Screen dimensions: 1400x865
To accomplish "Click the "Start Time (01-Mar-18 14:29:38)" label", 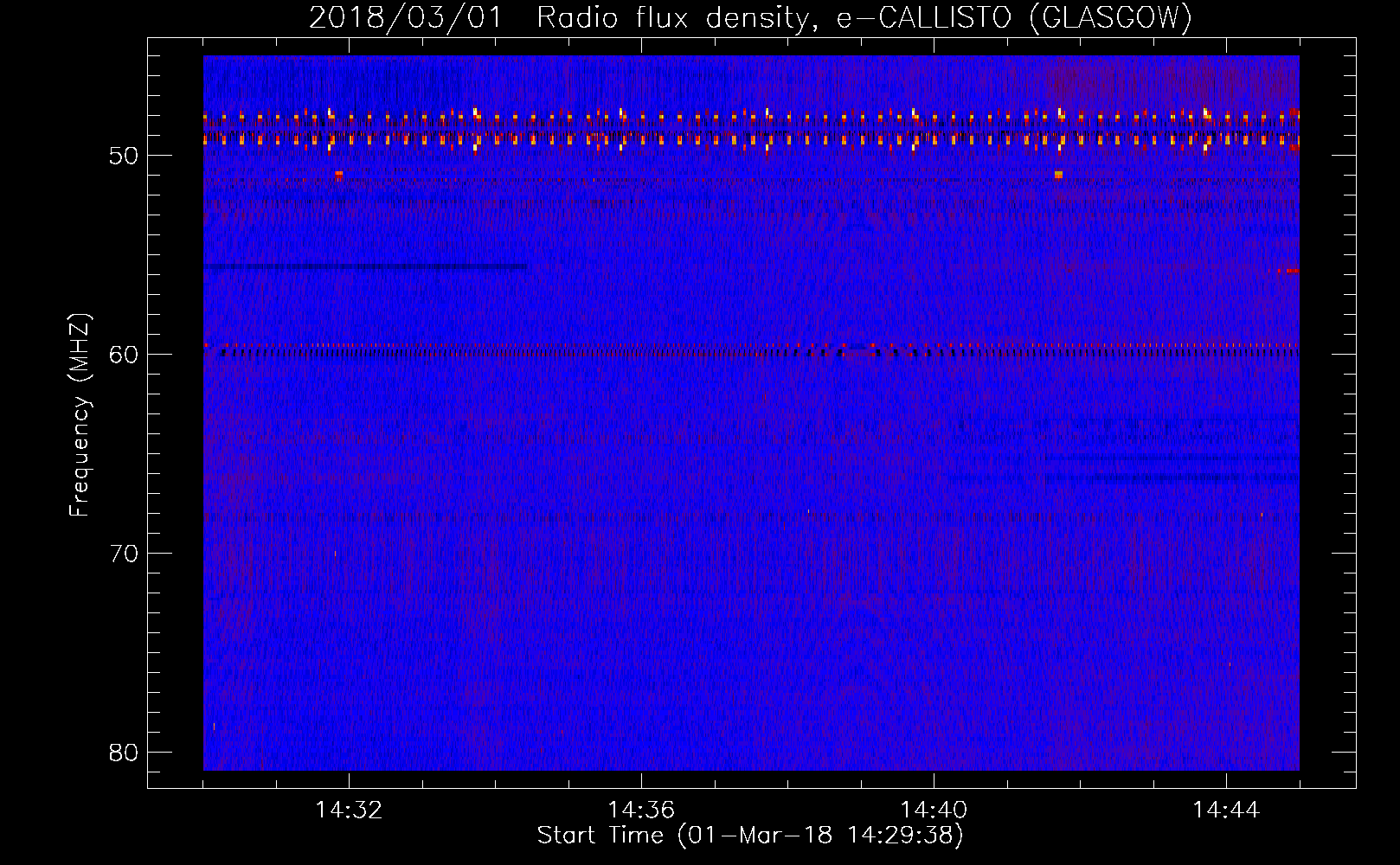I will [750, 836].
